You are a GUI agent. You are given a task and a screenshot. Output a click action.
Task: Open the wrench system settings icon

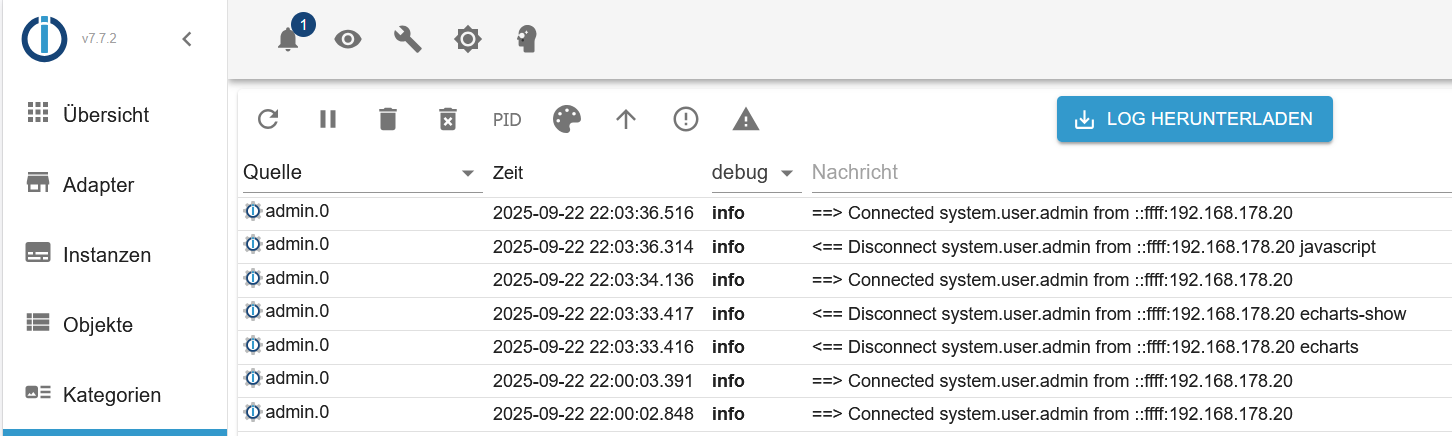click(x=408, y=40)
